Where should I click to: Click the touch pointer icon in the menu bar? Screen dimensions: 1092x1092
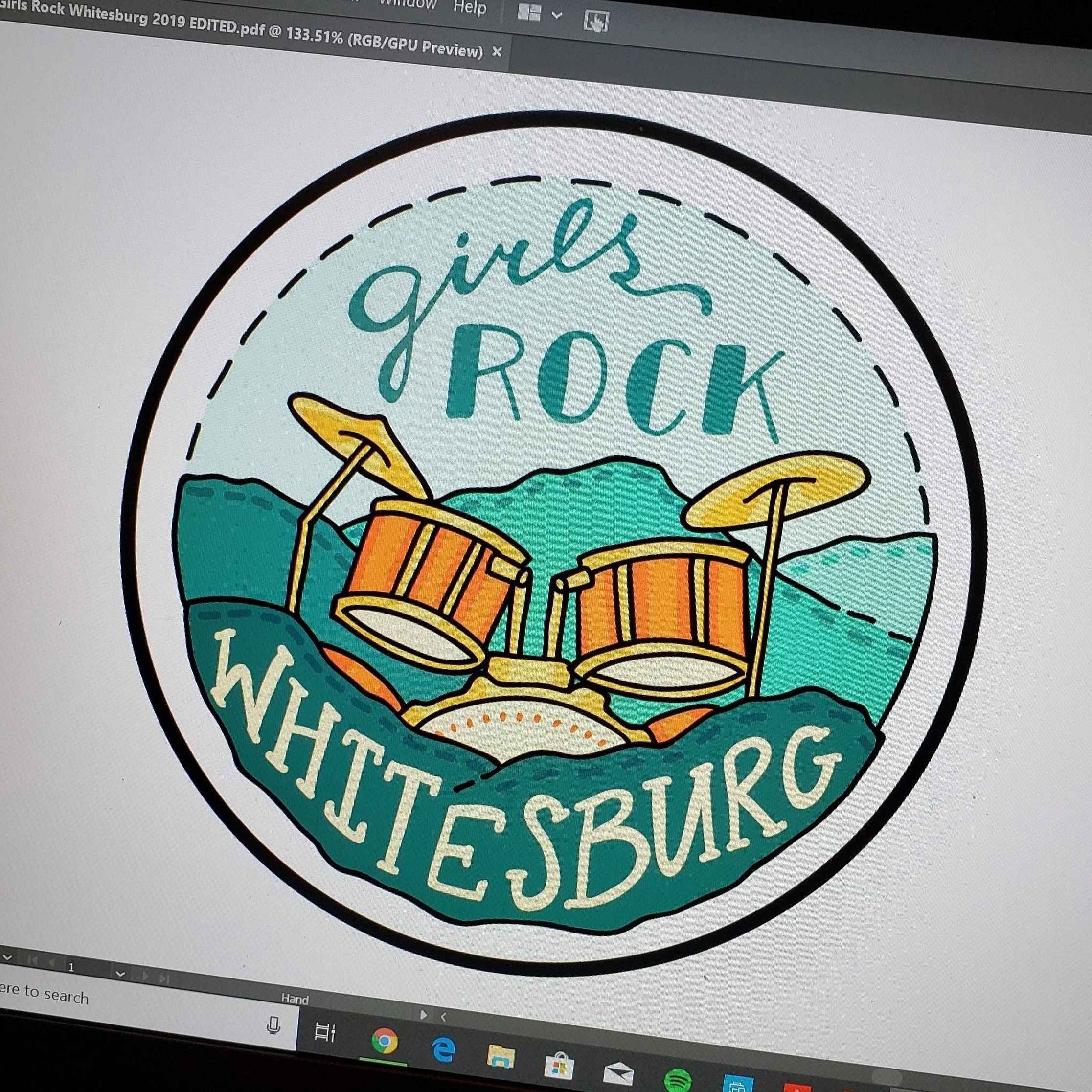pos(595,22)
